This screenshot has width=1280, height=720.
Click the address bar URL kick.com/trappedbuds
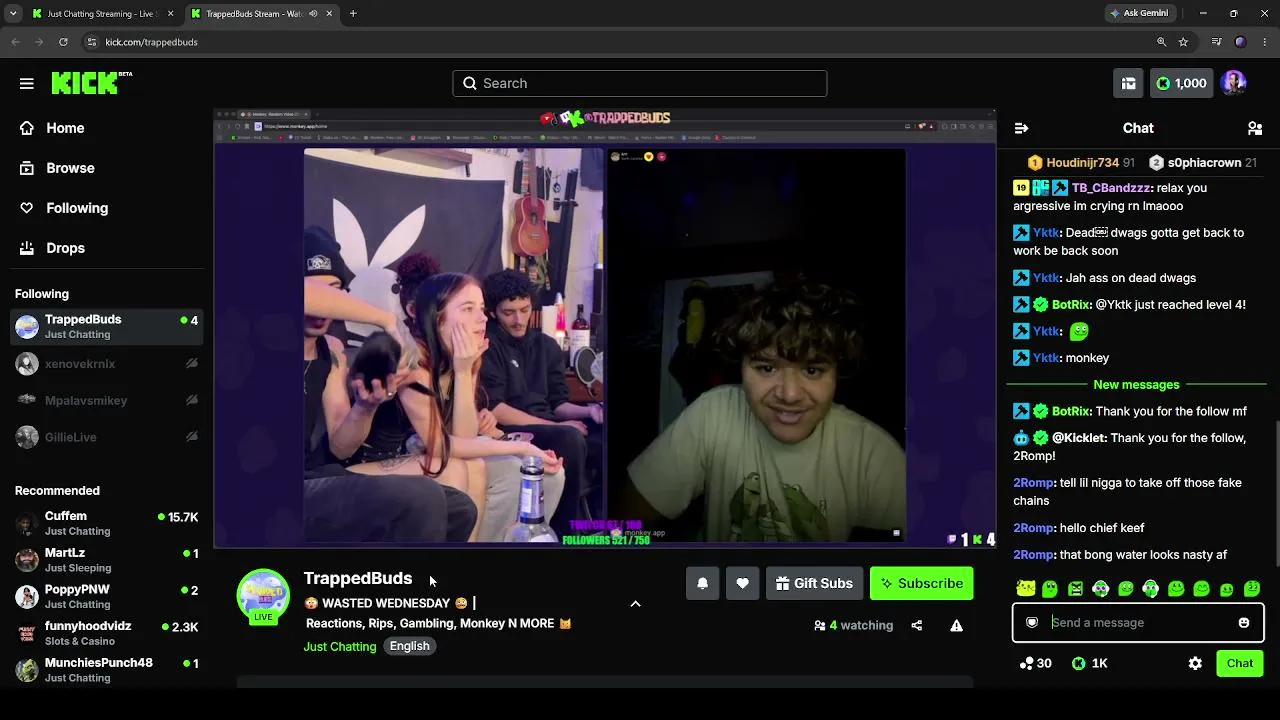151,42
